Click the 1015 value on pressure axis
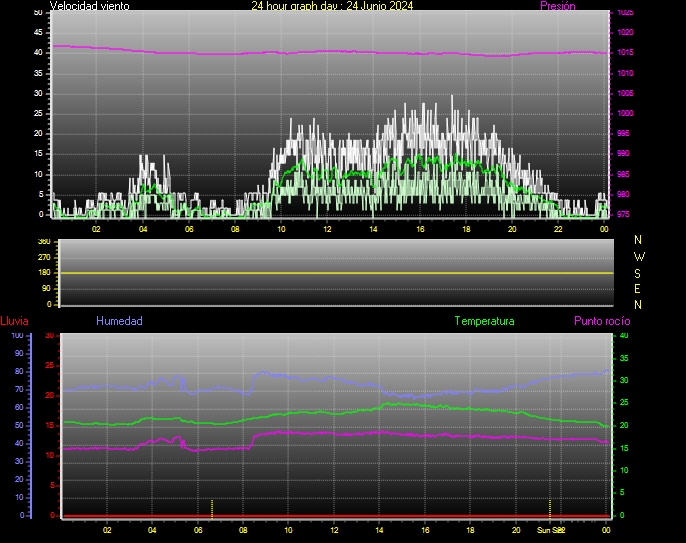The image size is (686, 543). pos(625,53)
